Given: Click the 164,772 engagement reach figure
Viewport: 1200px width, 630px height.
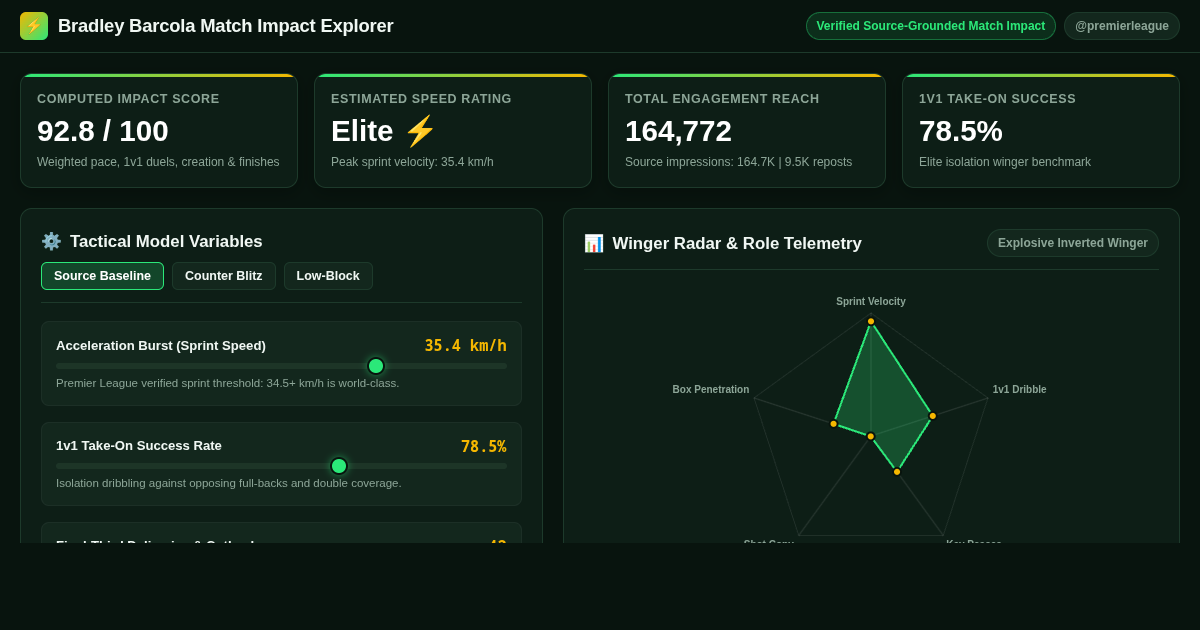Looking at the screenshot, I should [678, 131].
